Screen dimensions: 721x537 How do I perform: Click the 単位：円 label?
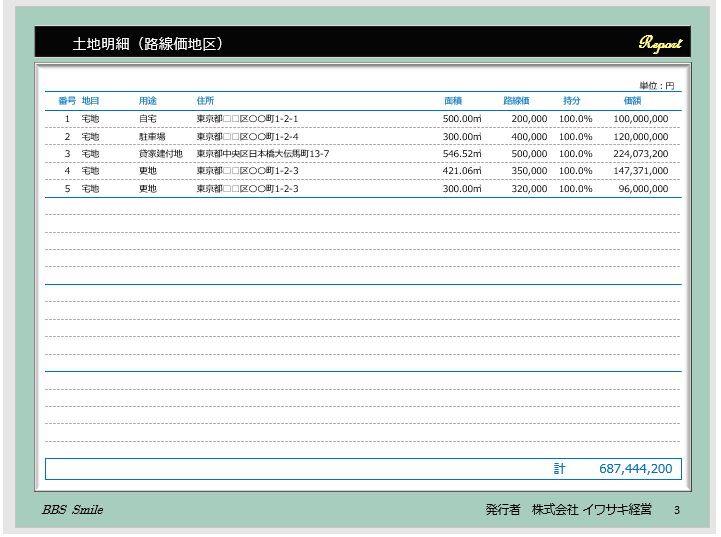657,86
